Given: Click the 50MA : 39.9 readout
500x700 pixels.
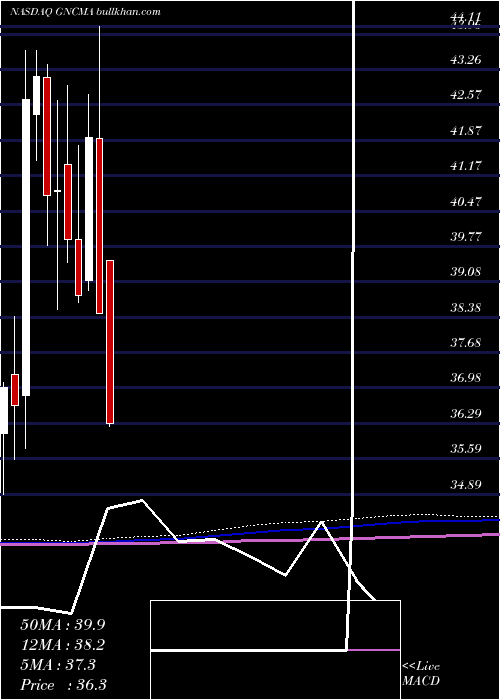Looking at the screenshot, I should pyautogui.click(x=62, y=625).
